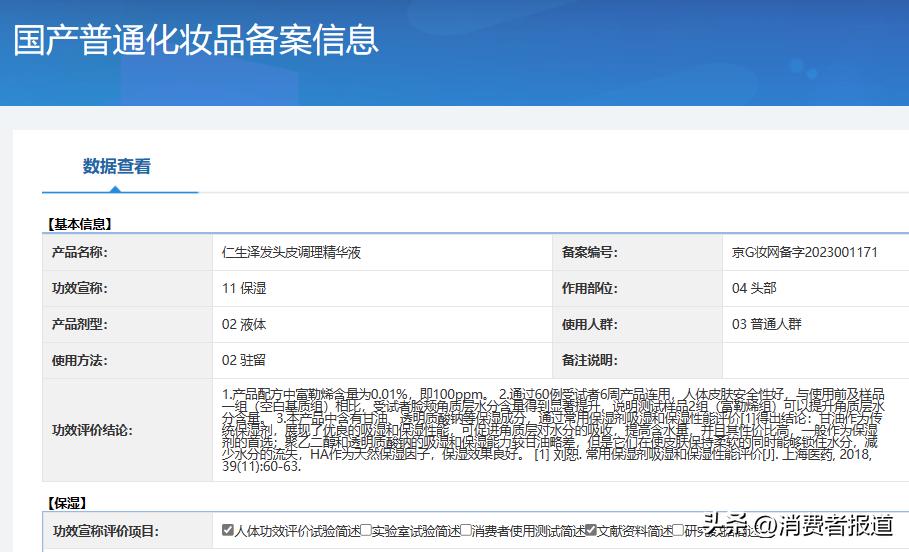Tick the checkbox before 研究 label
This screenshot has height=552, width=909.
click(x=678, y=529)
